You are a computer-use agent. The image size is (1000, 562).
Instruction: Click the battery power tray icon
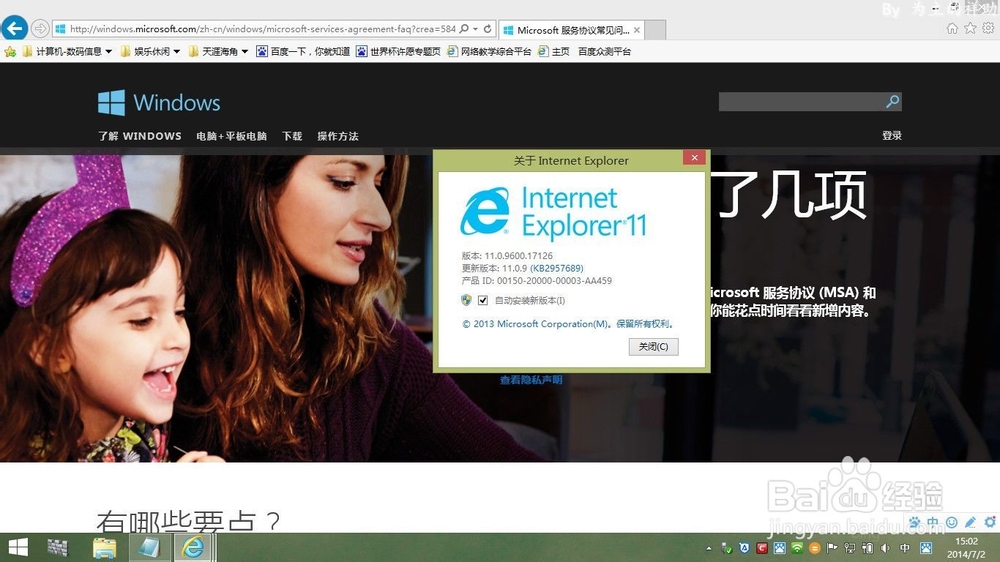867,548
